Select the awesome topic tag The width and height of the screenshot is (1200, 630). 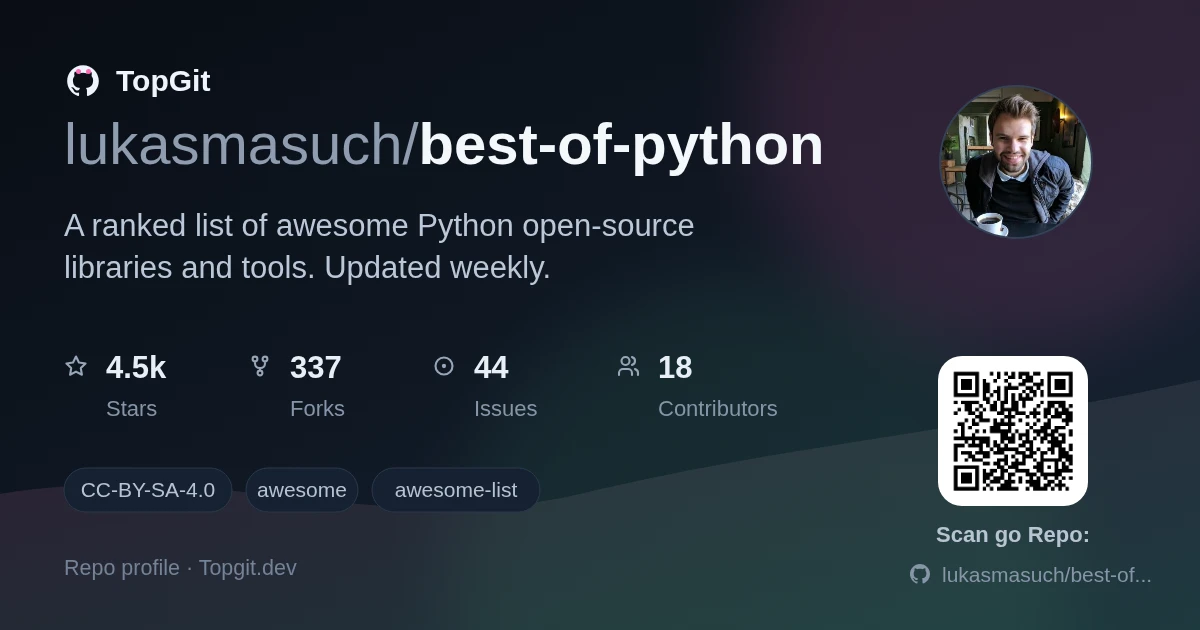(302, 490)
